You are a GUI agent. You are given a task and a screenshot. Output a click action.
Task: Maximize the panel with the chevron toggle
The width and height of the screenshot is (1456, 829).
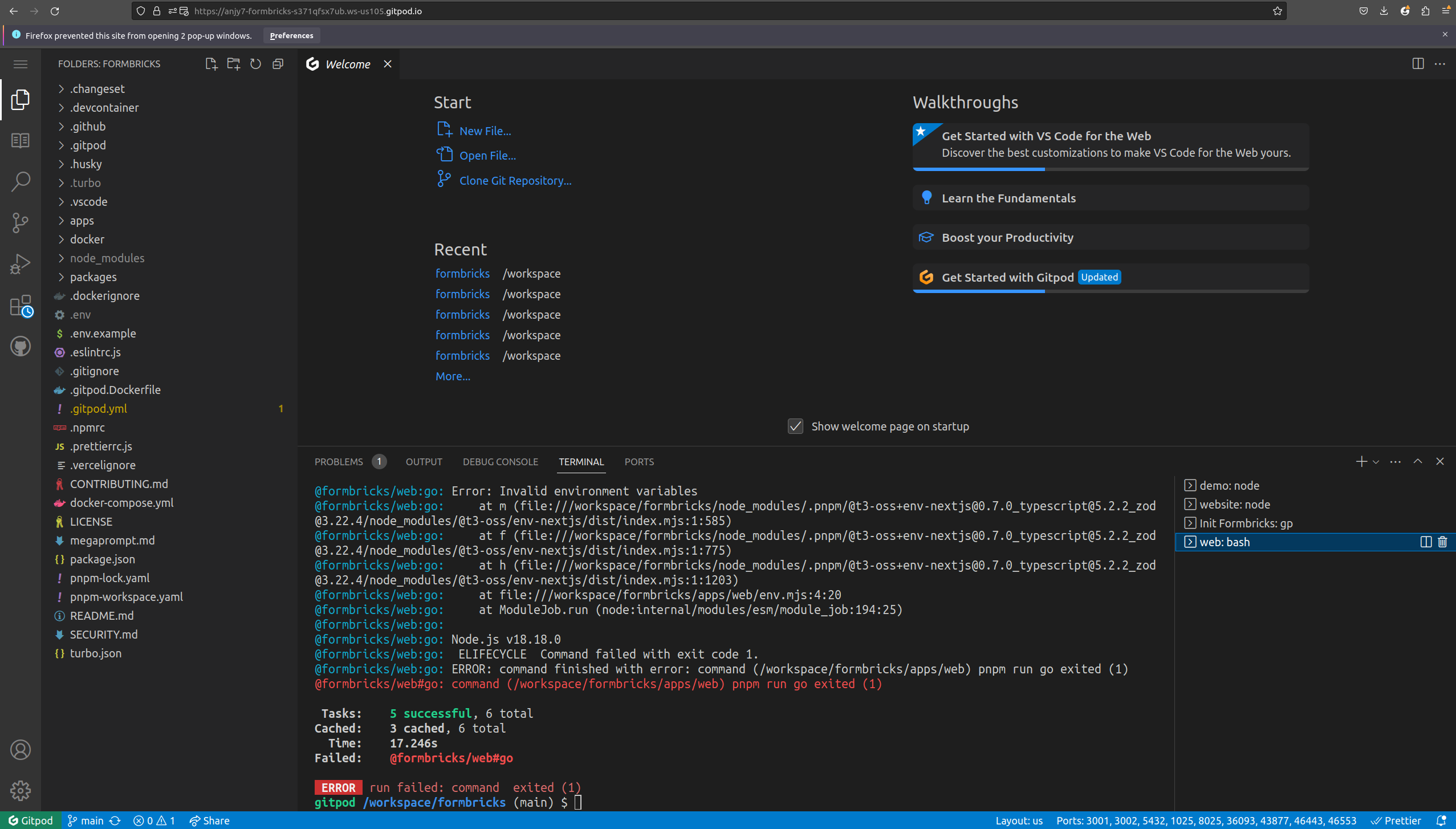tap(1417, 462)
